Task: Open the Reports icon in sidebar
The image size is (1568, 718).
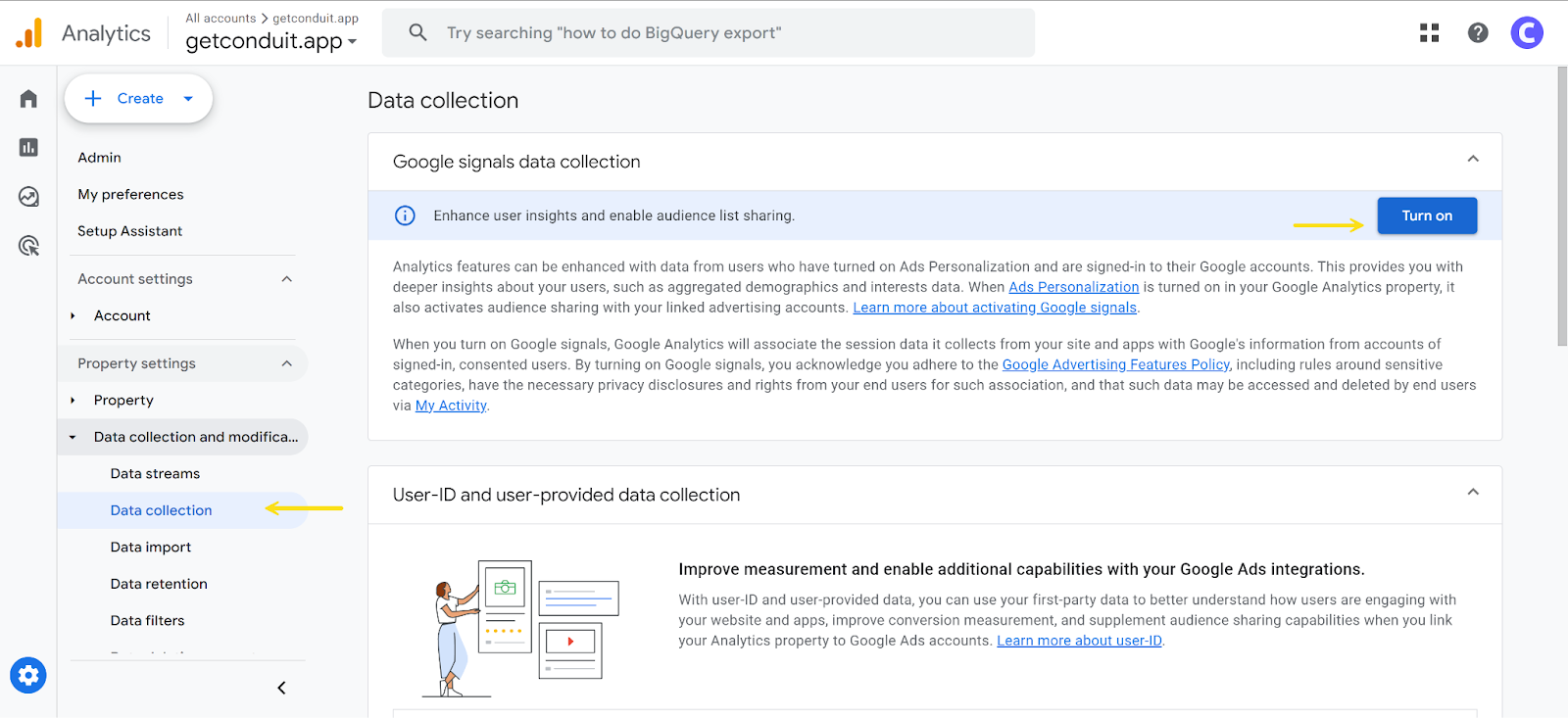Action: pyautogui.click(x=28, y=148)
